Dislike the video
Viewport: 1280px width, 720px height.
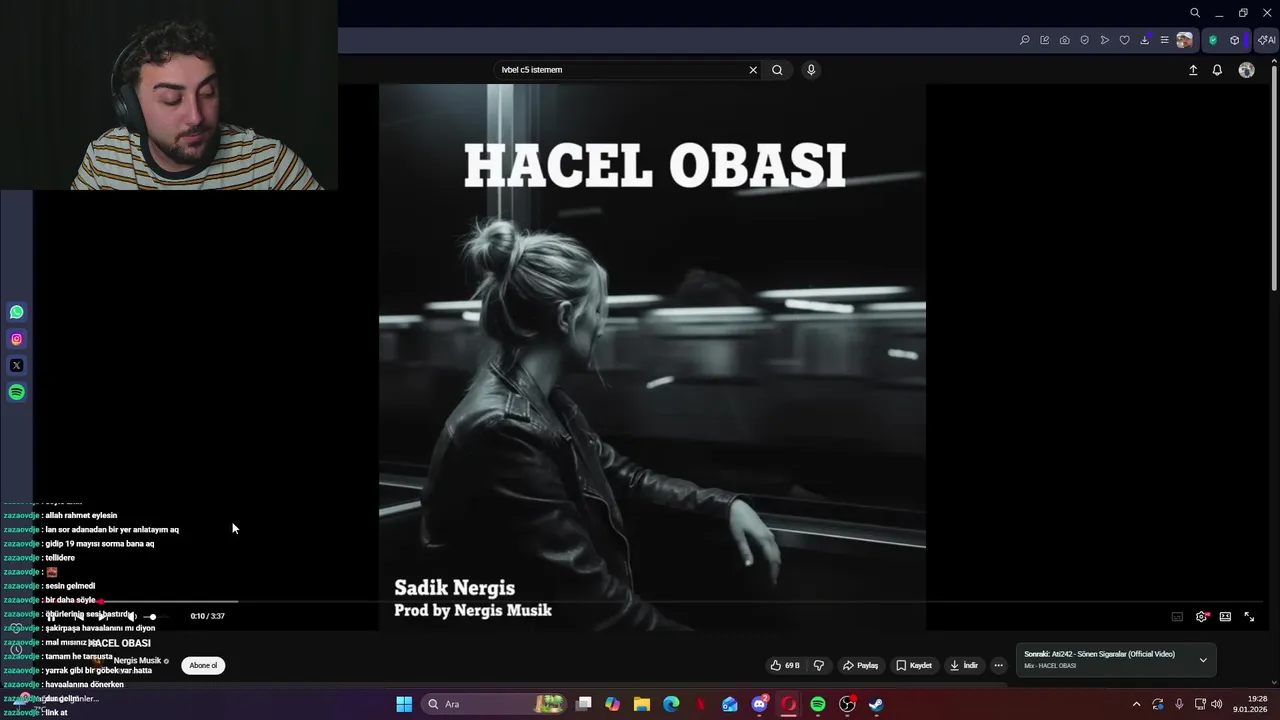tap(819, 665)
